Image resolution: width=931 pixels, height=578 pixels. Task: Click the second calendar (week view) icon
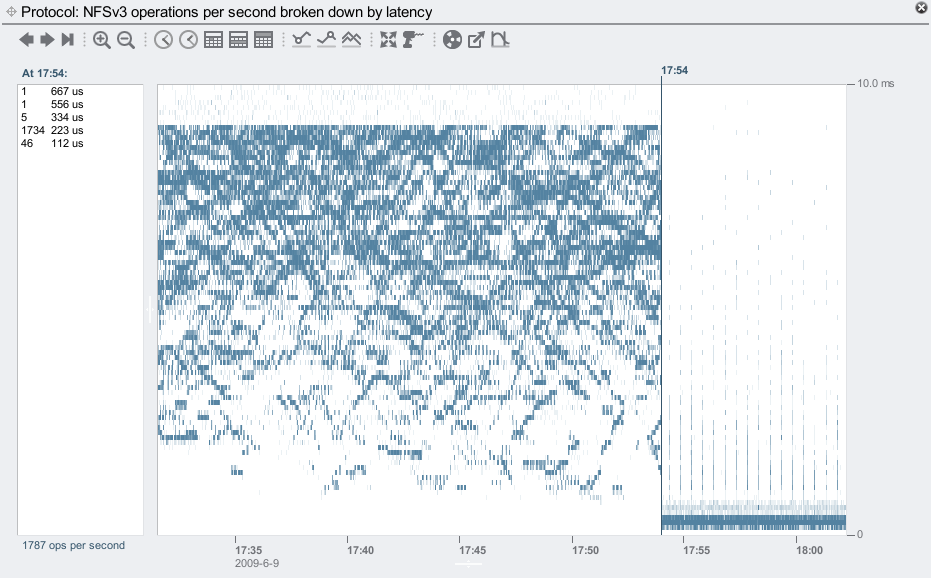pos(239,40)
